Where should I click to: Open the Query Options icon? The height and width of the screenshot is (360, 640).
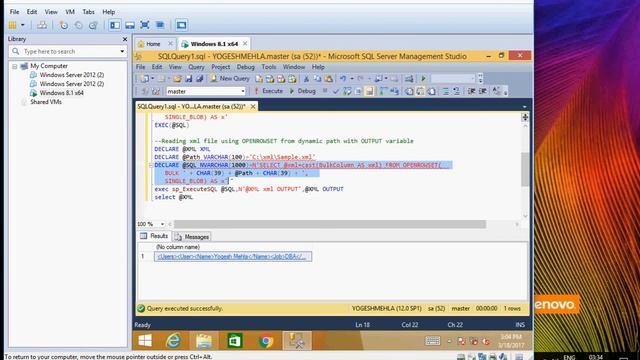point(358,91)
